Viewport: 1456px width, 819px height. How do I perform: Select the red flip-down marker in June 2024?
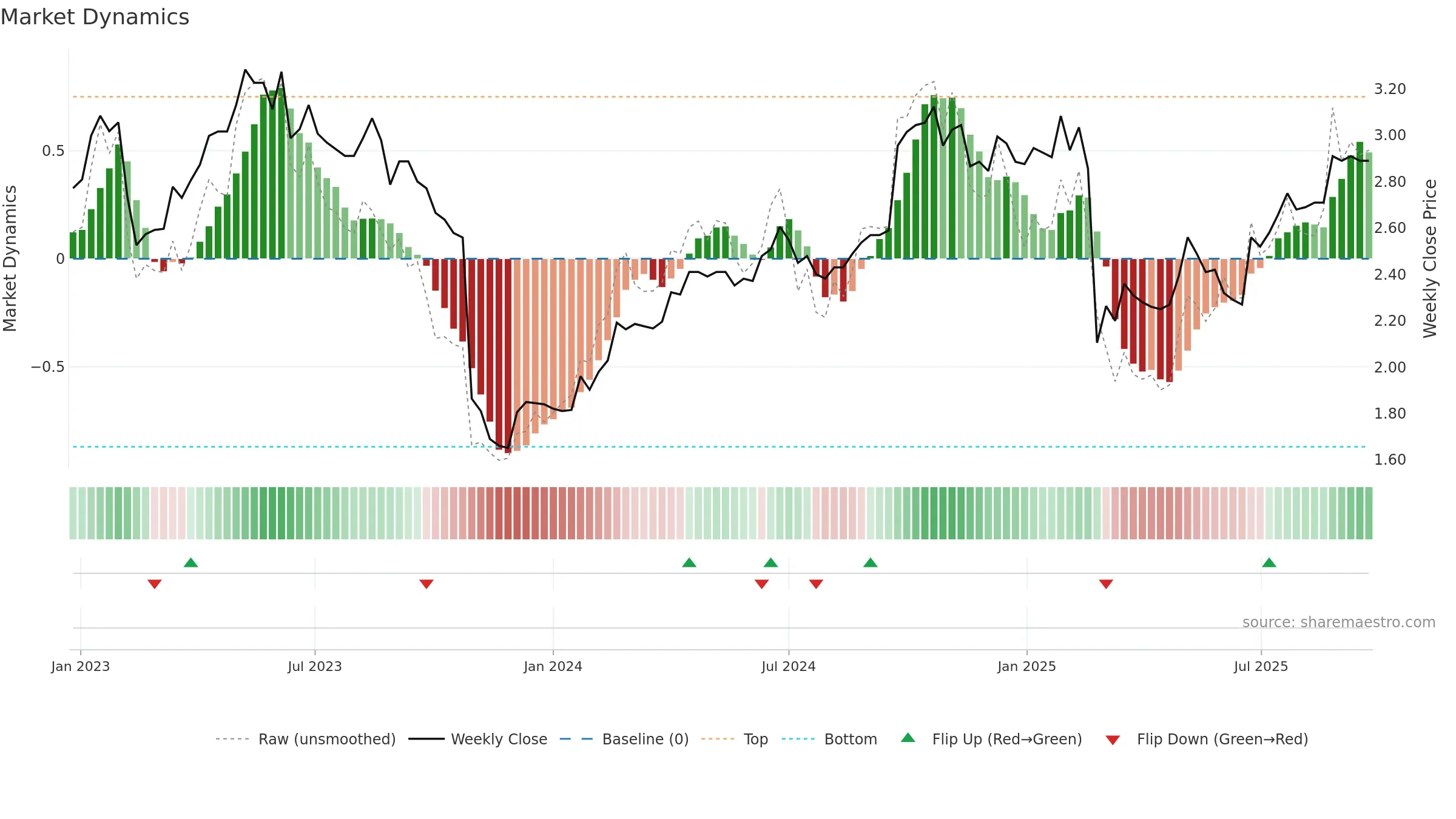pyautogui.click(x=762, y=584)
